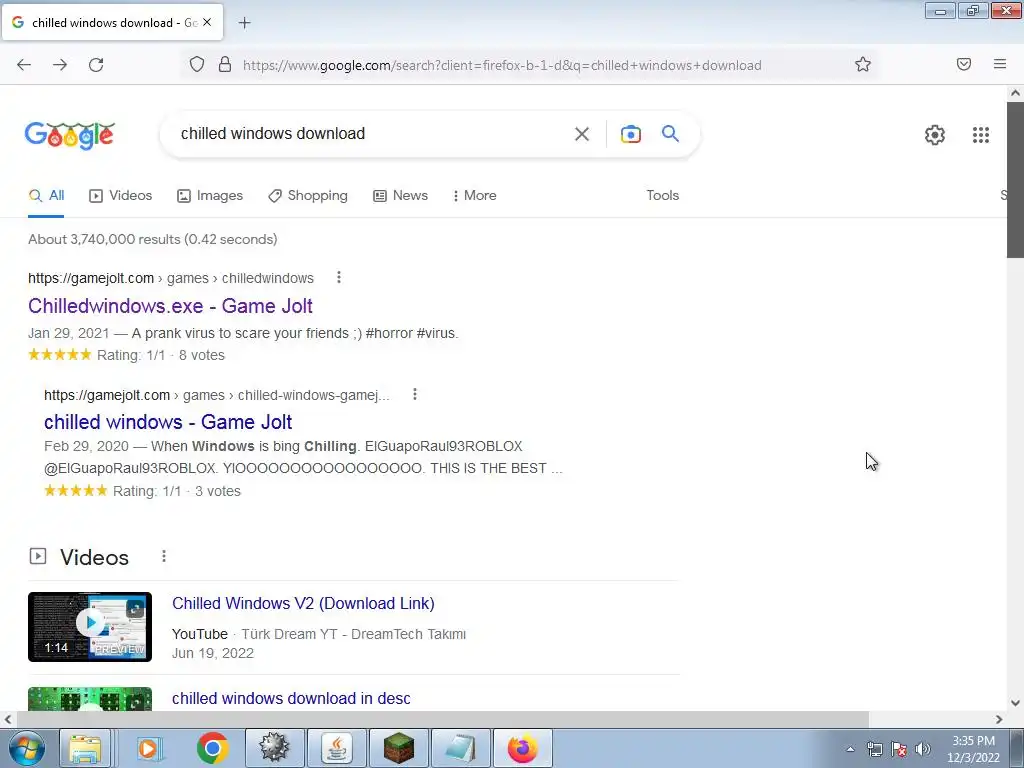This screenshot has width=1024, height=768.
Task: Open Action Center flag tray icon
Action: (x=899, y=749)
